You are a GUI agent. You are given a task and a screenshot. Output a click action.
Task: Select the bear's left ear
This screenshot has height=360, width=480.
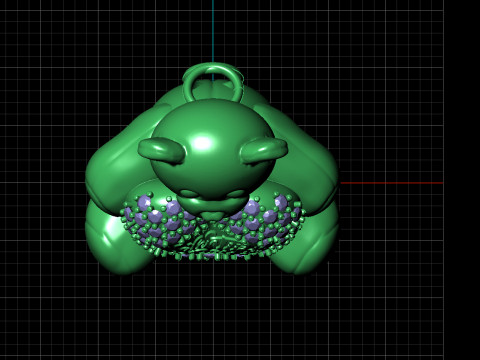pos(161,152)
